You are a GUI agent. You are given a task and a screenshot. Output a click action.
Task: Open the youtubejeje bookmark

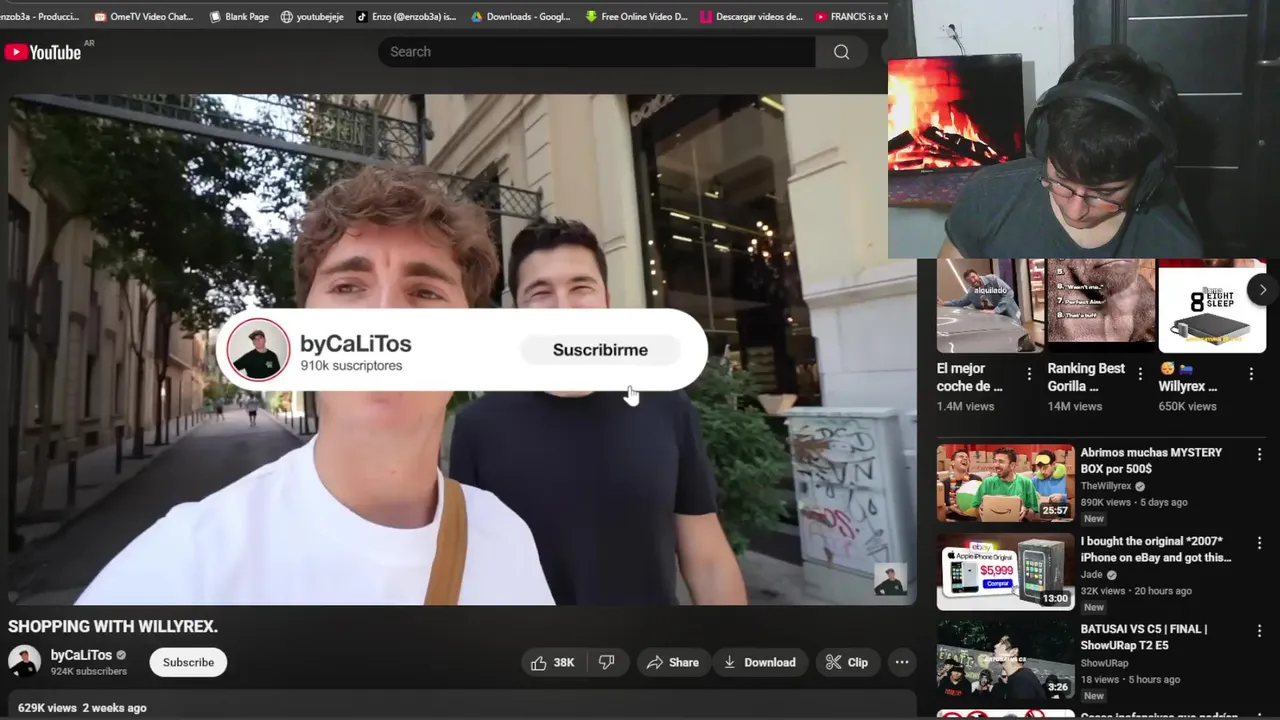coord(312,16)
